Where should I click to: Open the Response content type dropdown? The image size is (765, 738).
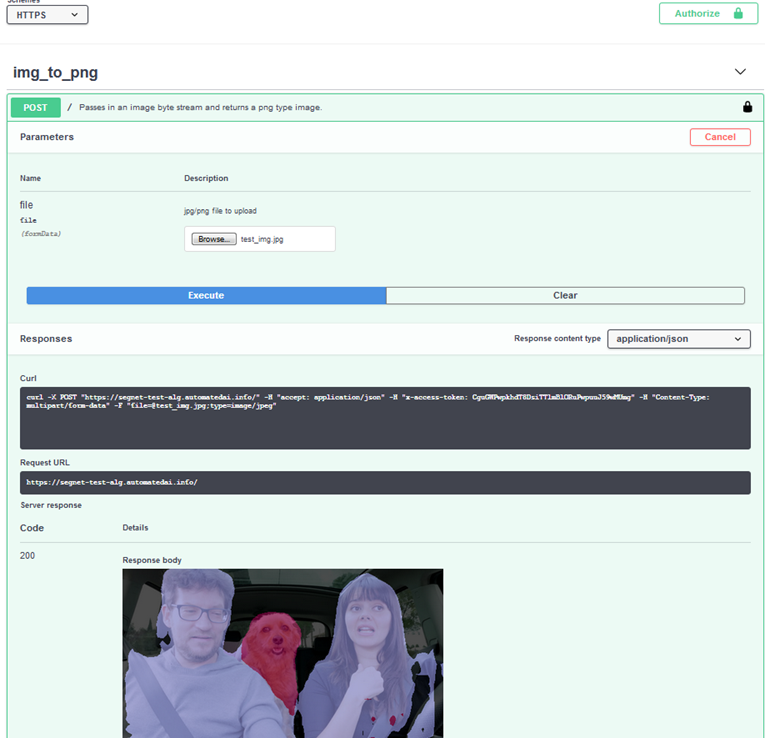point(679,339)
